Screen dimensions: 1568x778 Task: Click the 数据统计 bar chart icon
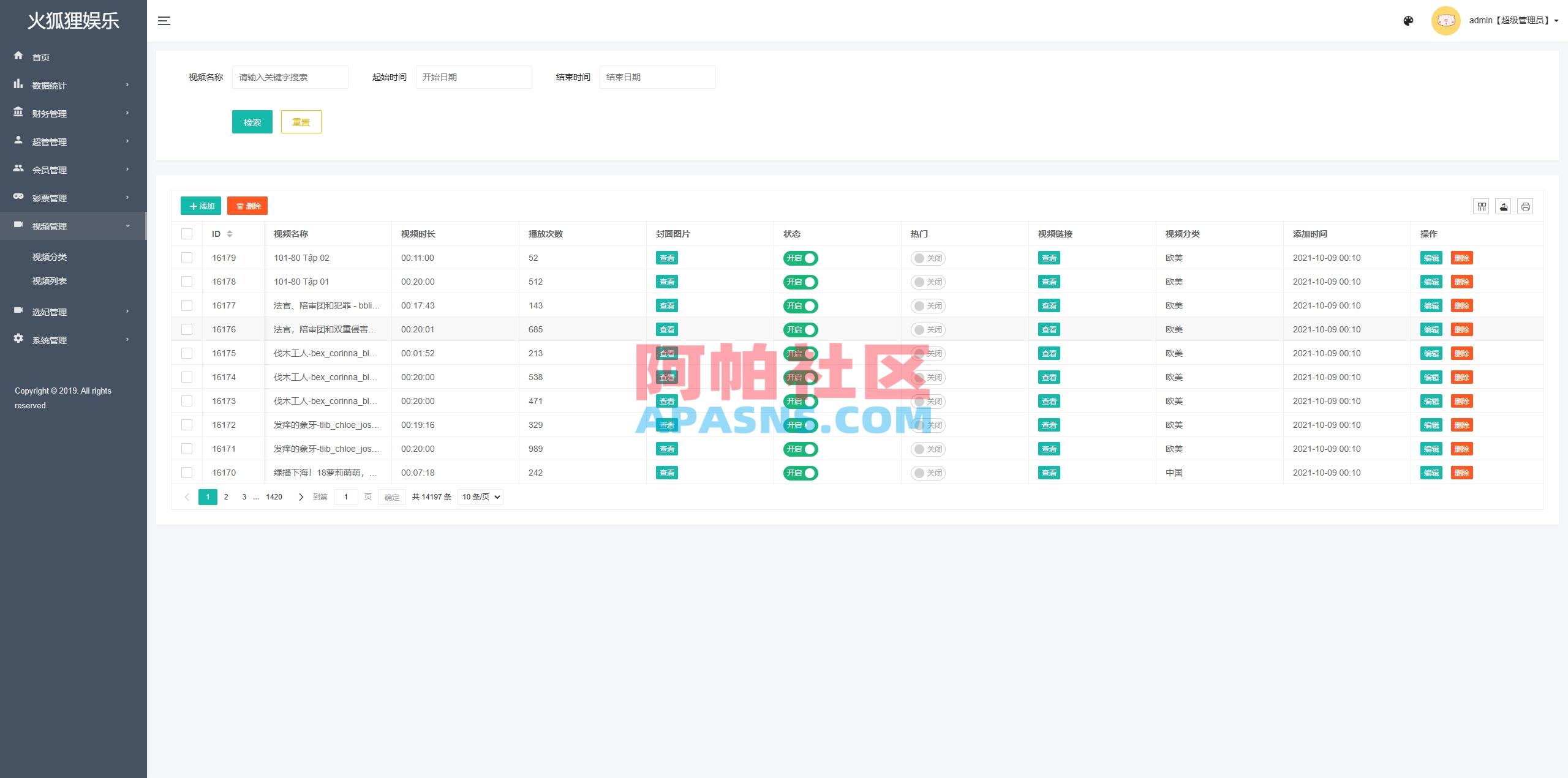18,84
